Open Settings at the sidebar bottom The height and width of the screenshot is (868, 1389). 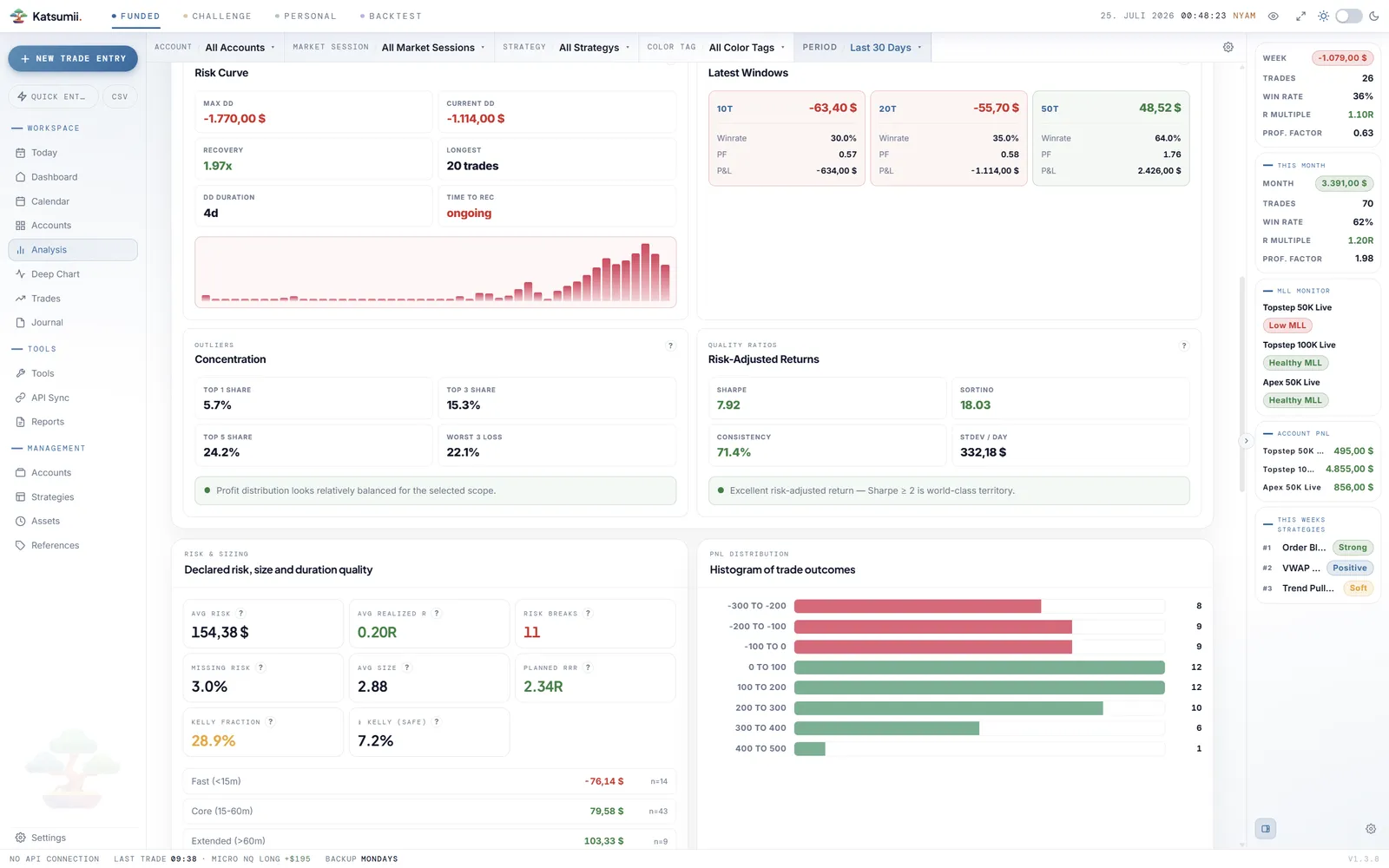[73, 838]
